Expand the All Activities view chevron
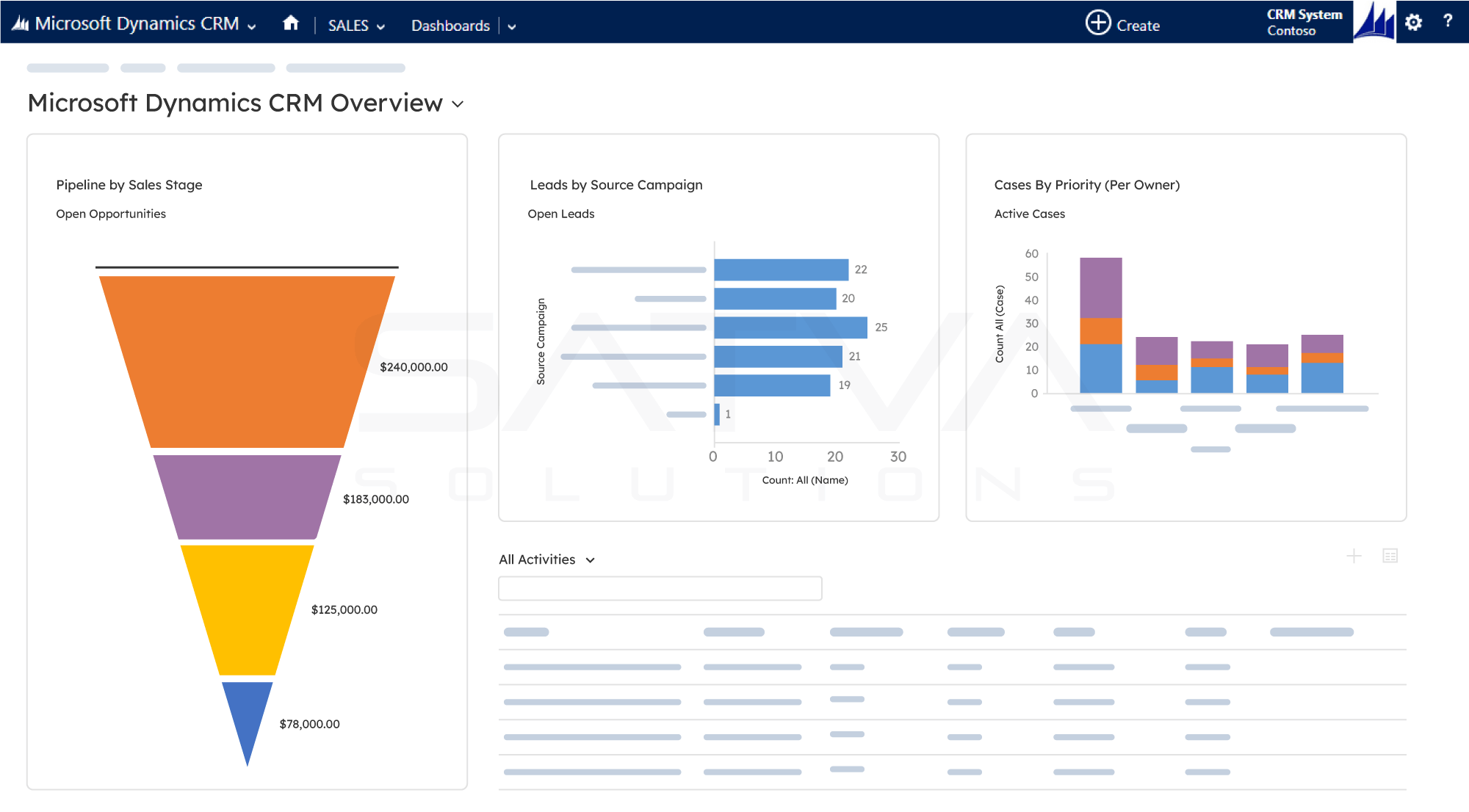This screenshot has height=812, width=1469. click(x=590, y=560)
